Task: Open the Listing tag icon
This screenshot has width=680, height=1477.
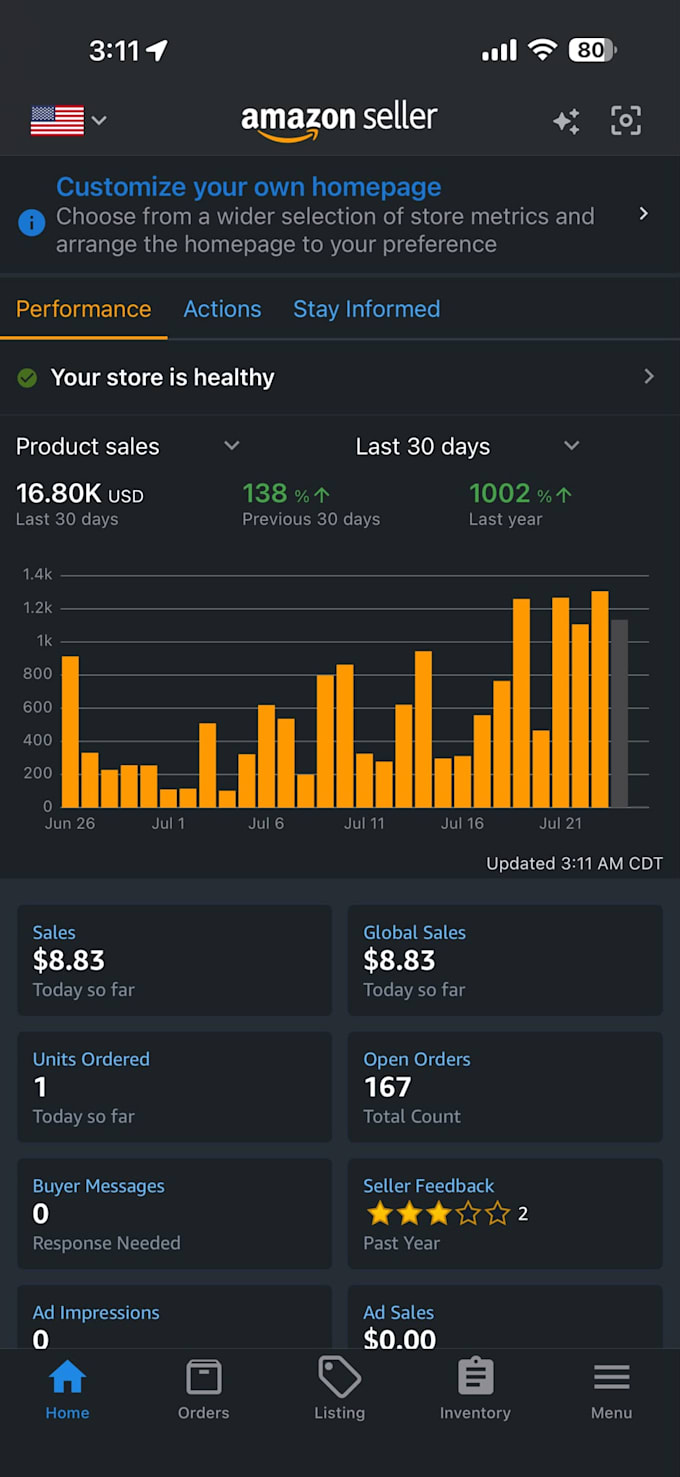Action: coord(339,1377)
